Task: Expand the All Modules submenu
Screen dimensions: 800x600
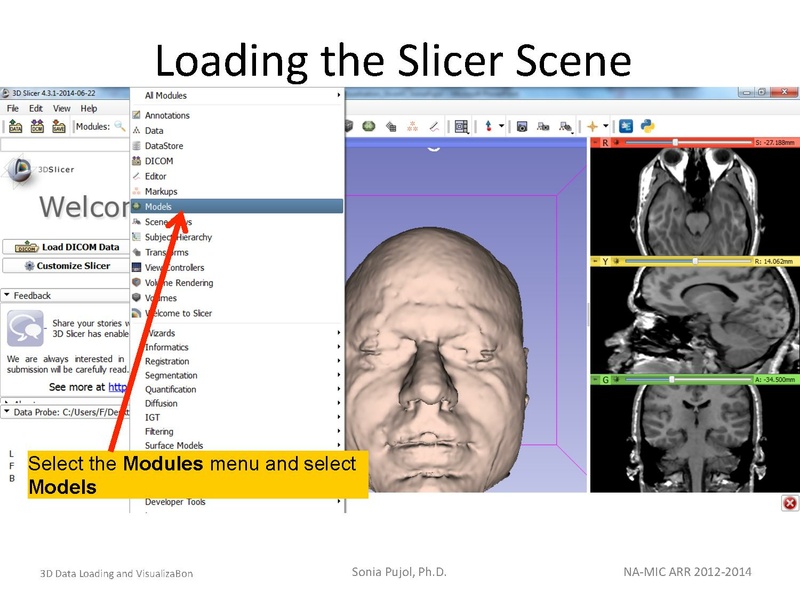Action: [237, 95]
